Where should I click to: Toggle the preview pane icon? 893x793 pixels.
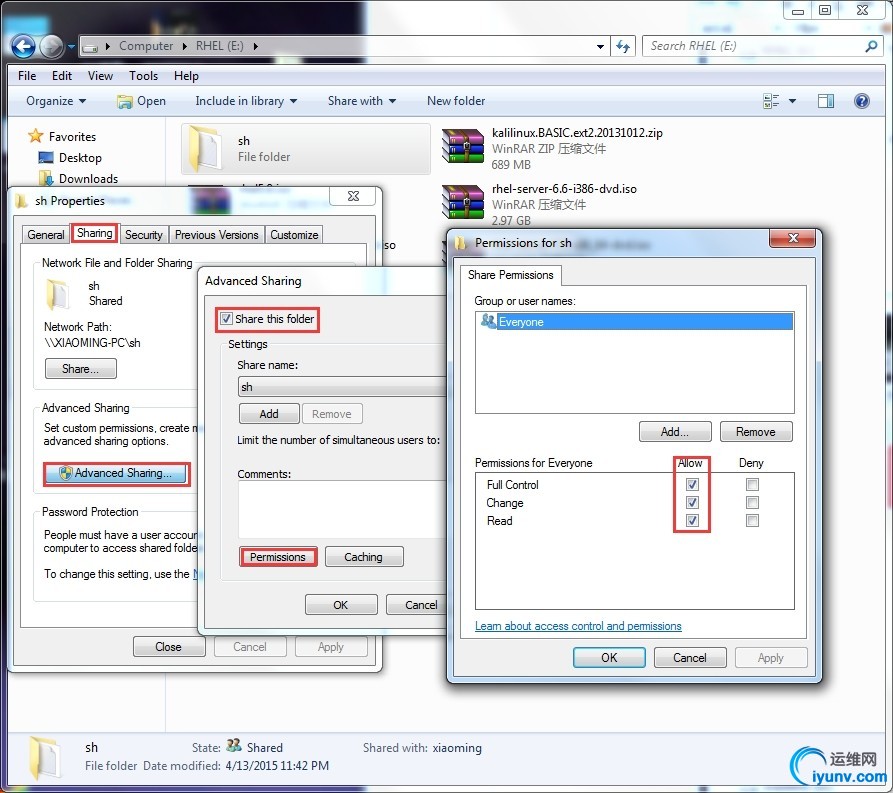point(826,101)
